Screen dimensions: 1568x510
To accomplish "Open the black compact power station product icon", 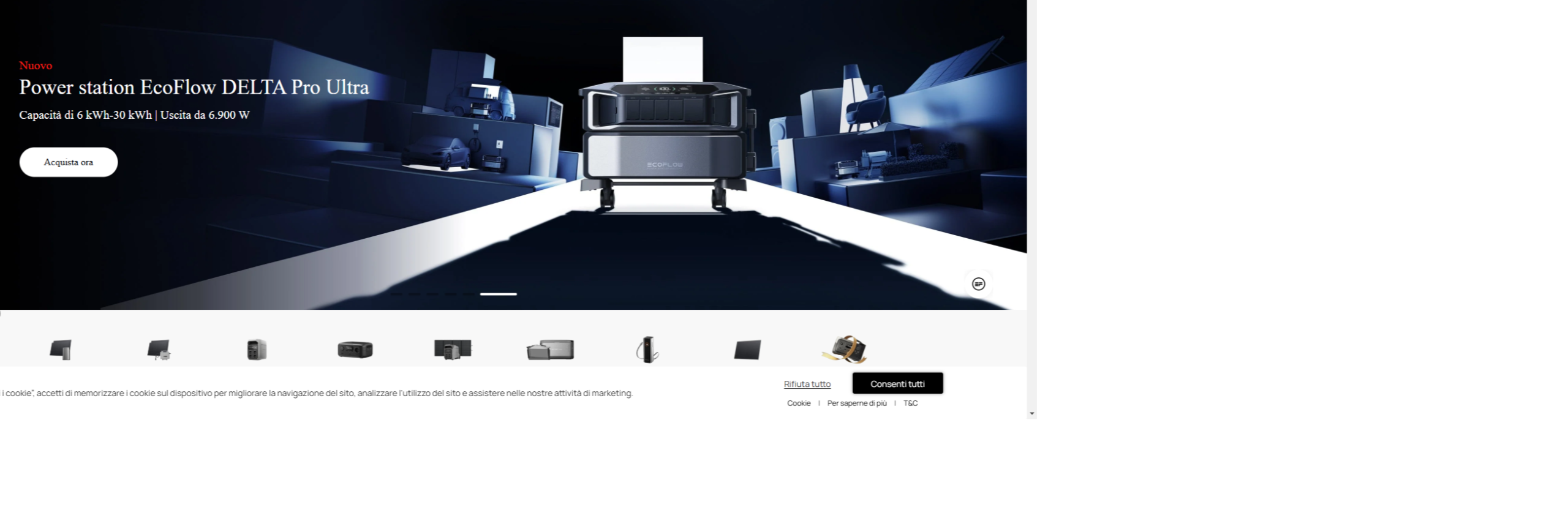I will click(355, 350).
